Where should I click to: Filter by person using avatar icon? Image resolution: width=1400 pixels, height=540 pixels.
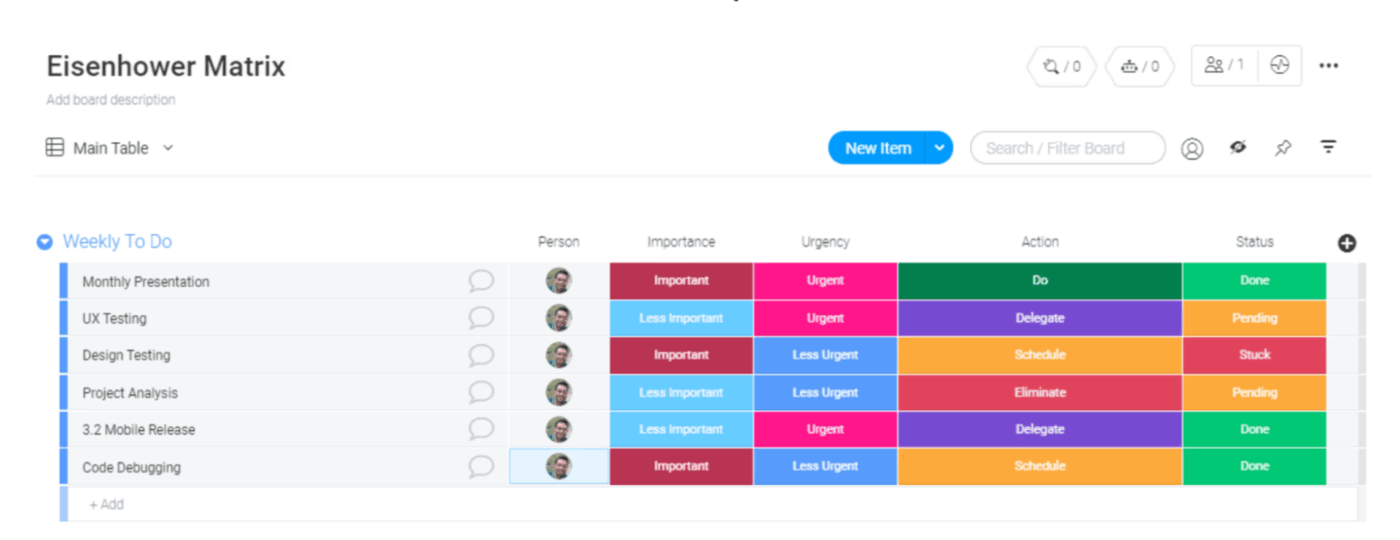pyautogui.click(x=1192, y=149)
